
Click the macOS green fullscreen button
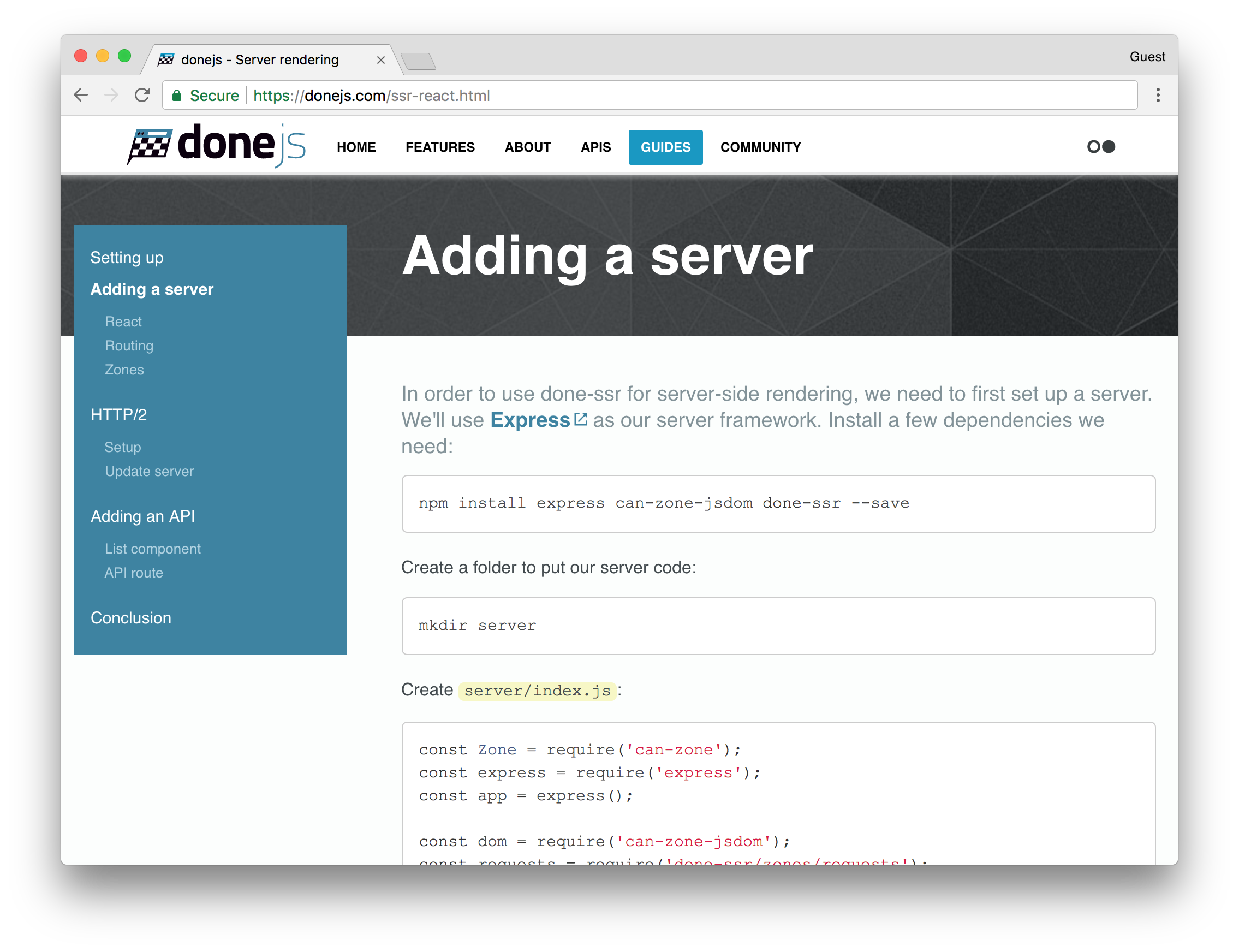pyautogui.click(x=124, y=56)
